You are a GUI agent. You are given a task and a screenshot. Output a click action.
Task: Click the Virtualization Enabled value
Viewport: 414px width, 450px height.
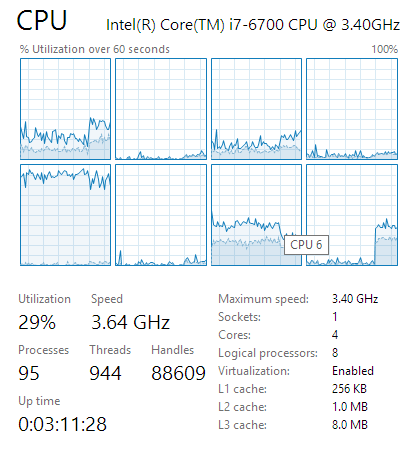(353, 371)
